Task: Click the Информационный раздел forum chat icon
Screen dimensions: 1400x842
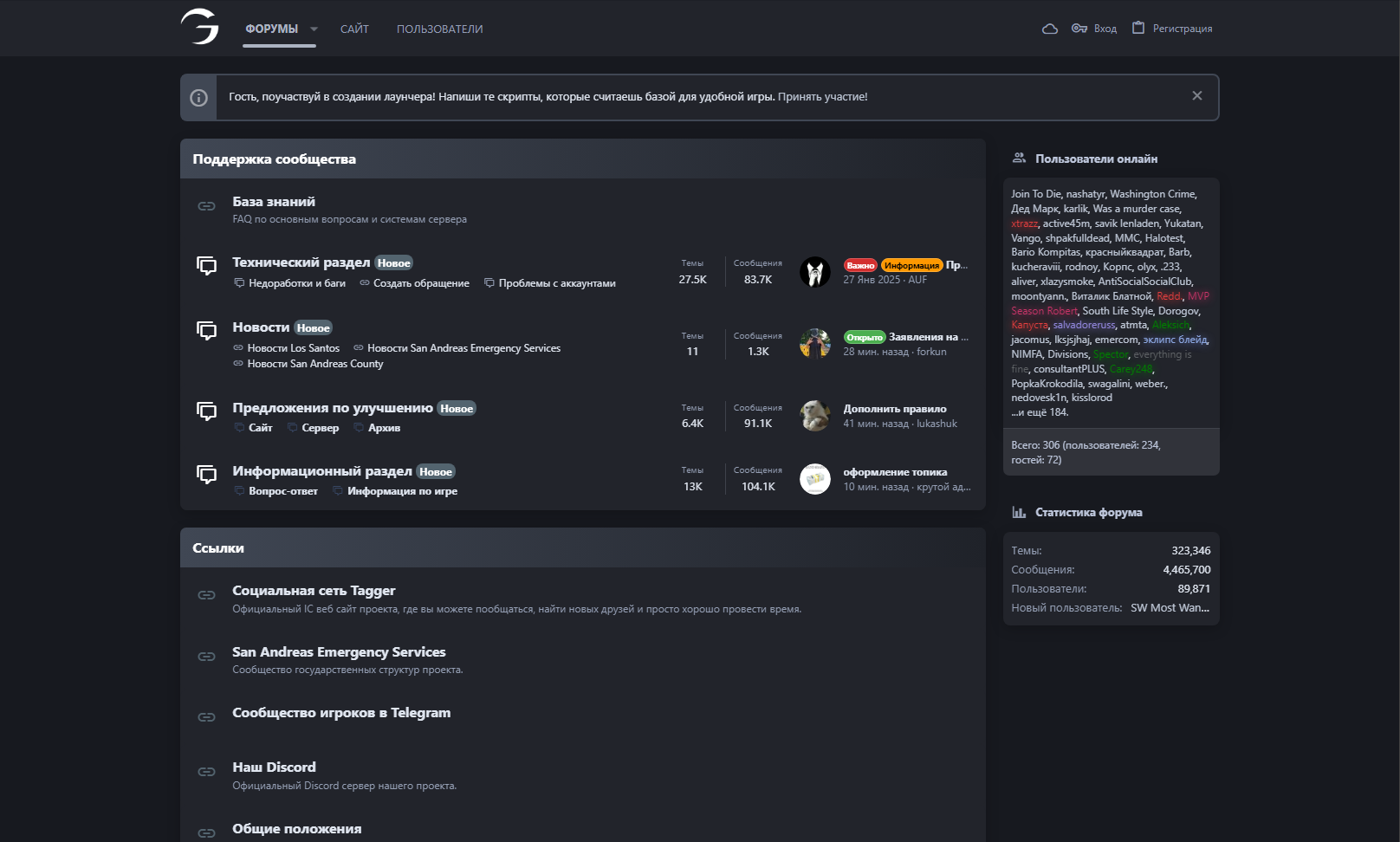Action: tap(206, 474)
